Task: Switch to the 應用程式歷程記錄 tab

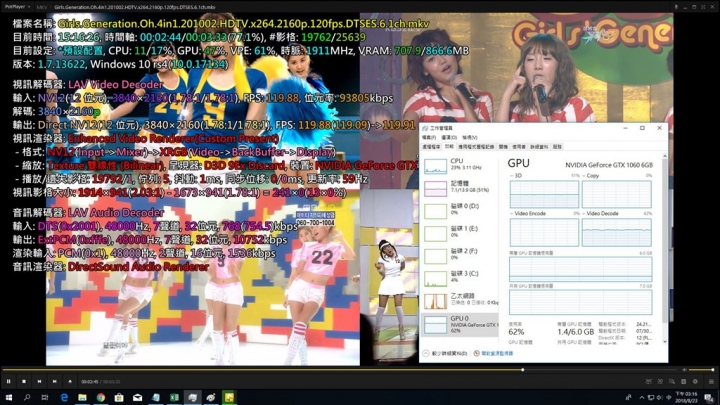Action: 476,146
